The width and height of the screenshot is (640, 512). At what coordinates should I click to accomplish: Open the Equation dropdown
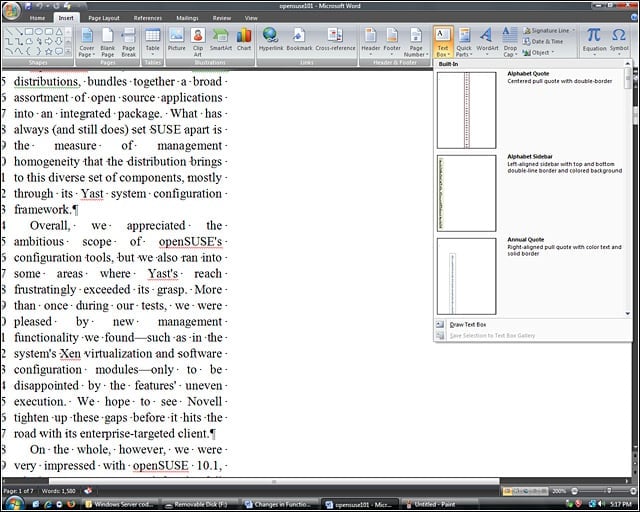coord(594,42)
